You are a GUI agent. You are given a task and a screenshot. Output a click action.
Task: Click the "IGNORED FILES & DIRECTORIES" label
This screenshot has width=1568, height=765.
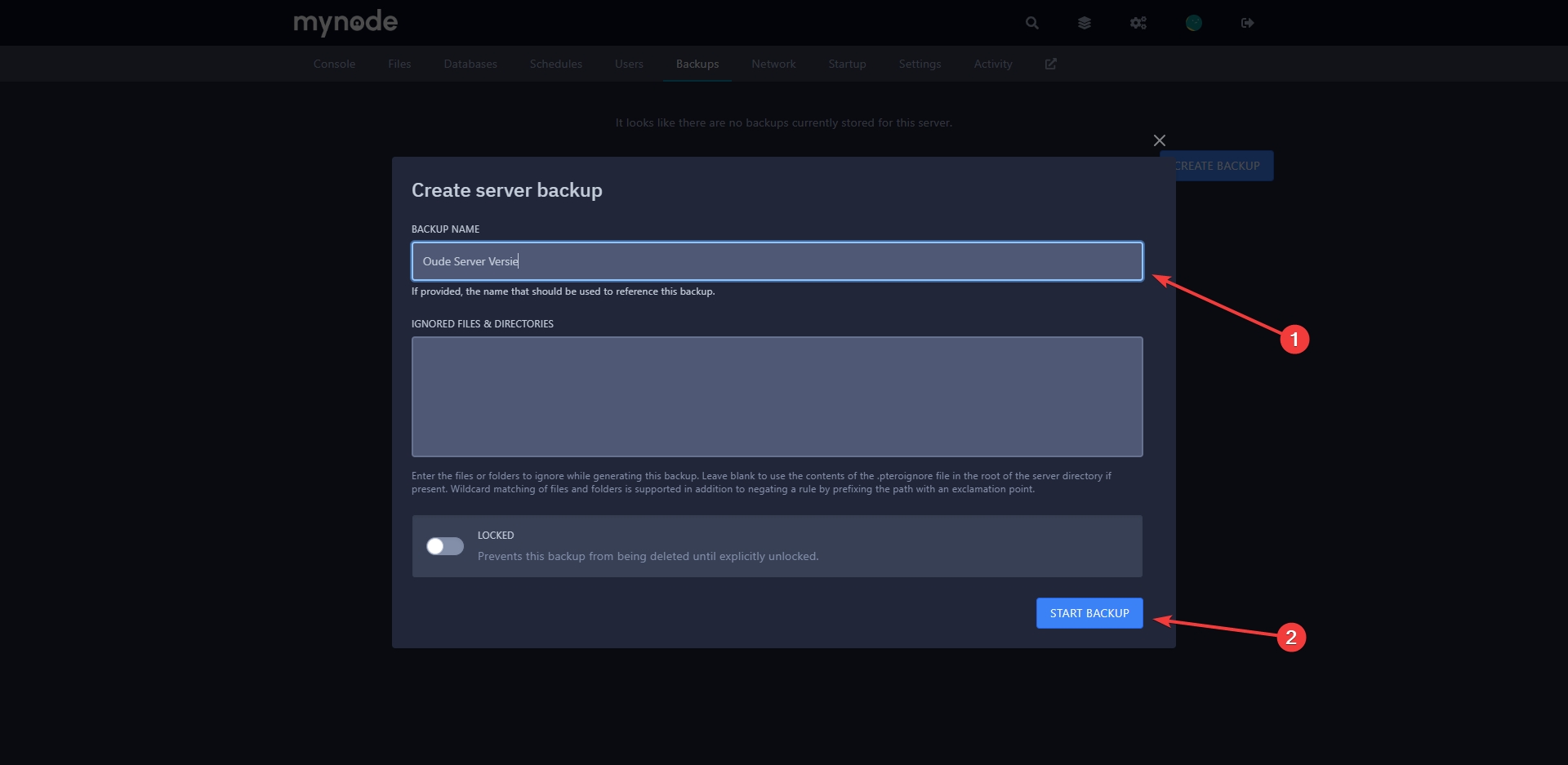tap(483, 324)
